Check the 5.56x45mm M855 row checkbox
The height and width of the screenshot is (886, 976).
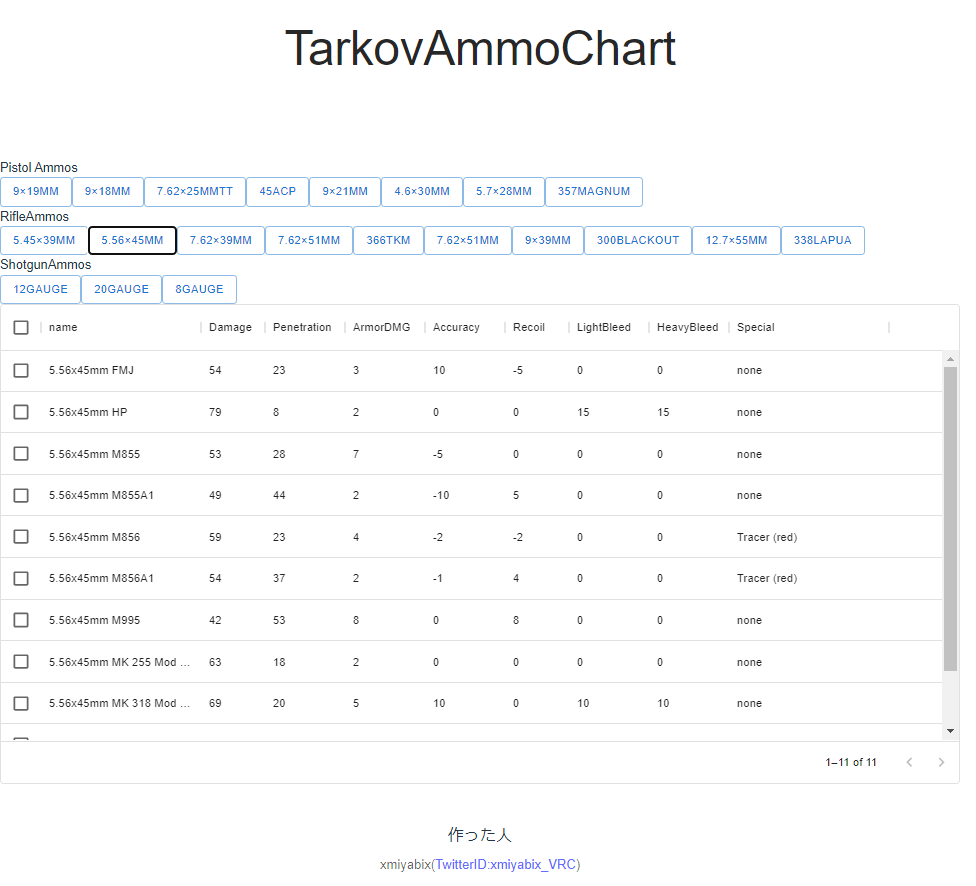coord(21,454)
